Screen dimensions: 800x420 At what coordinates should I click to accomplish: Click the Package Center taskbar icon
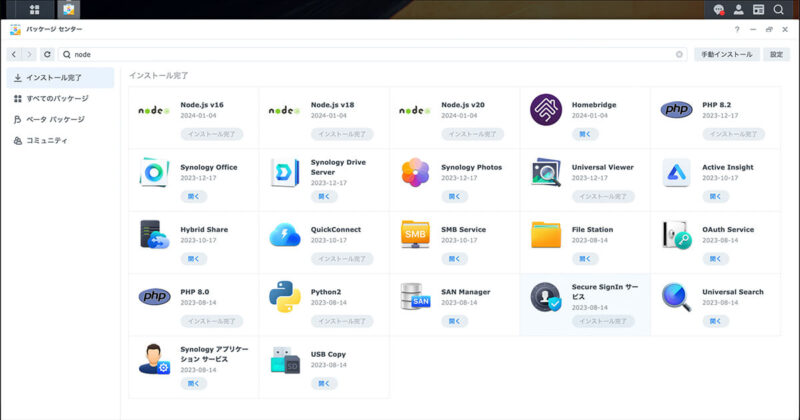click(x=68, y=9)
